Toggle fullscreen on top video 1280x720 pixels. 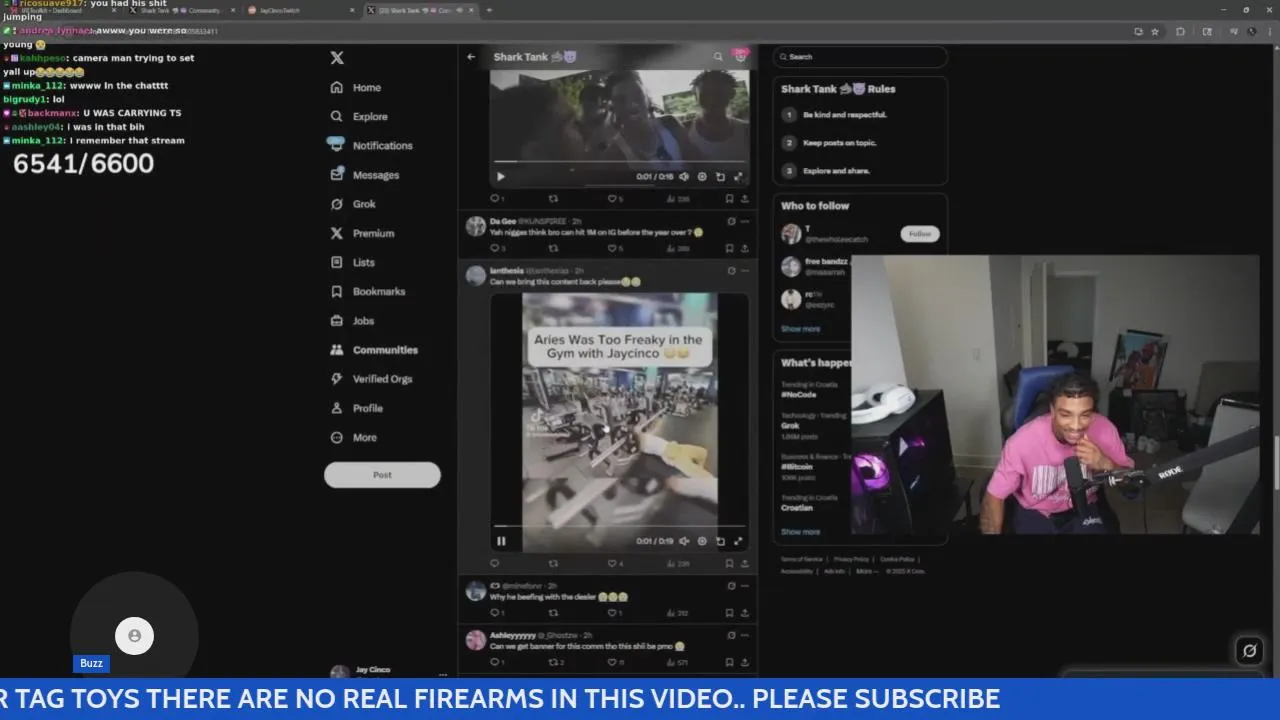738,177
